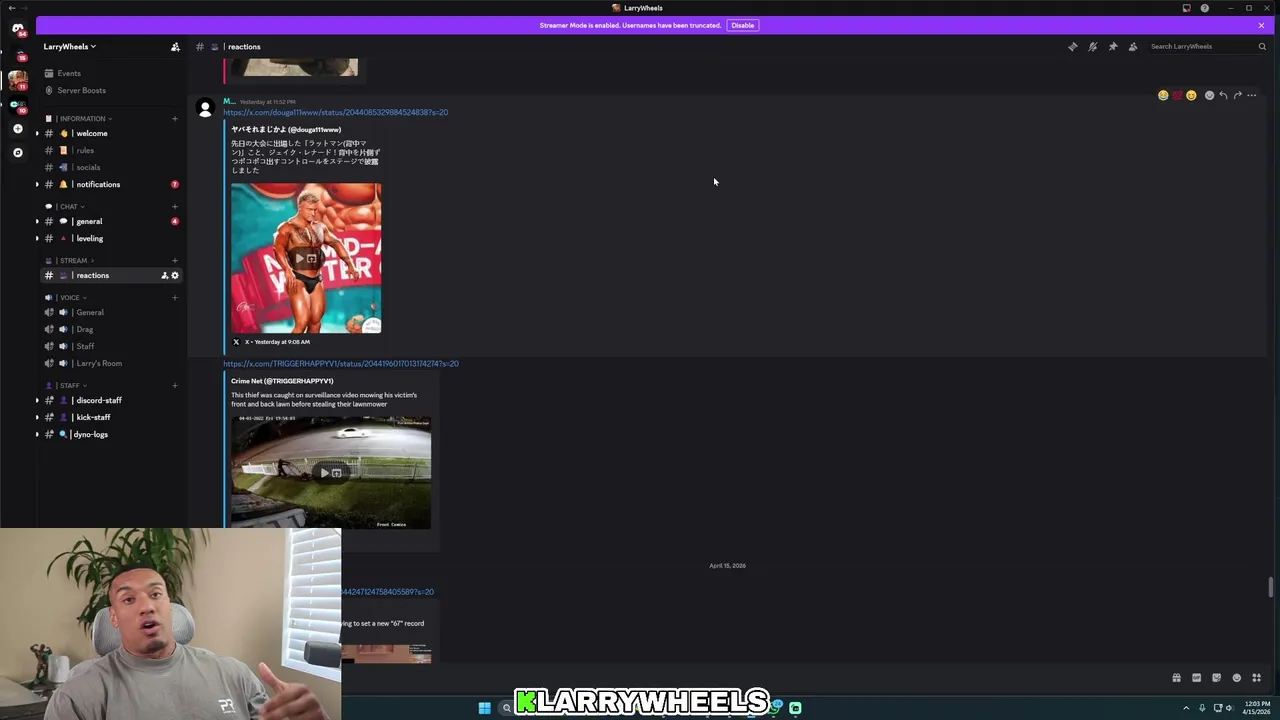The image size is (1280, 720).
Task: Toggle the member list icon
Action: (1133, 46)
